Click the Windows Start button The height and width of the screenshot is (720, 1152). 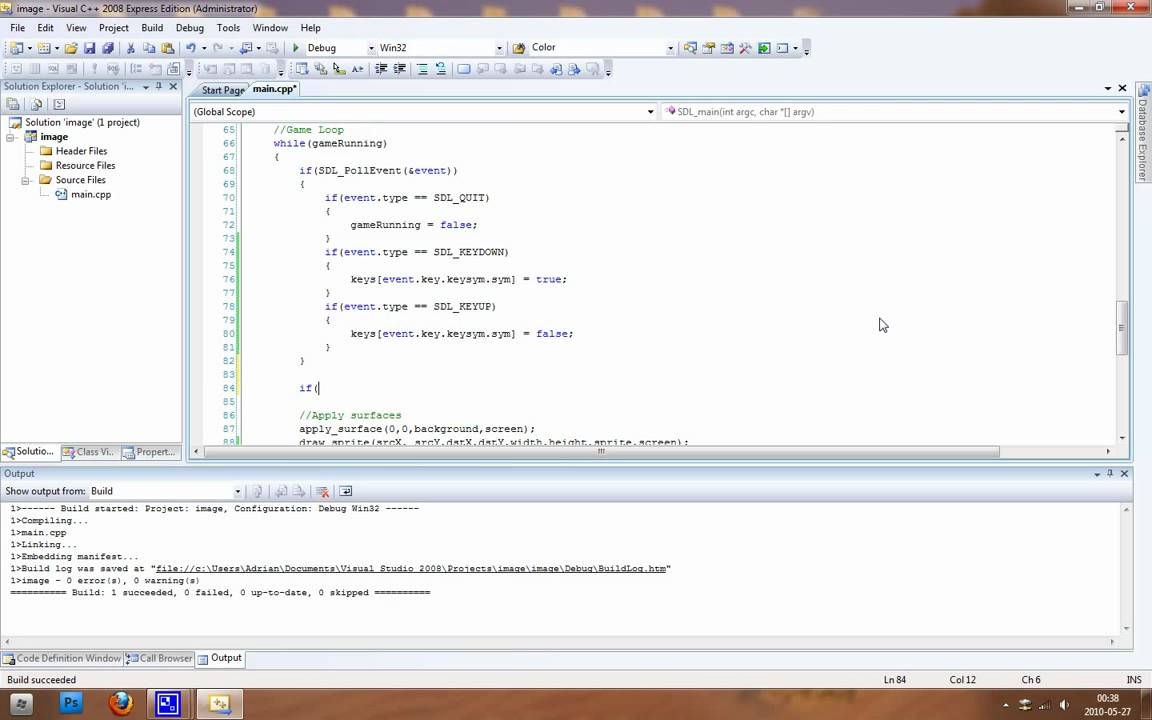pyautogui.click(x=21, y=704)
